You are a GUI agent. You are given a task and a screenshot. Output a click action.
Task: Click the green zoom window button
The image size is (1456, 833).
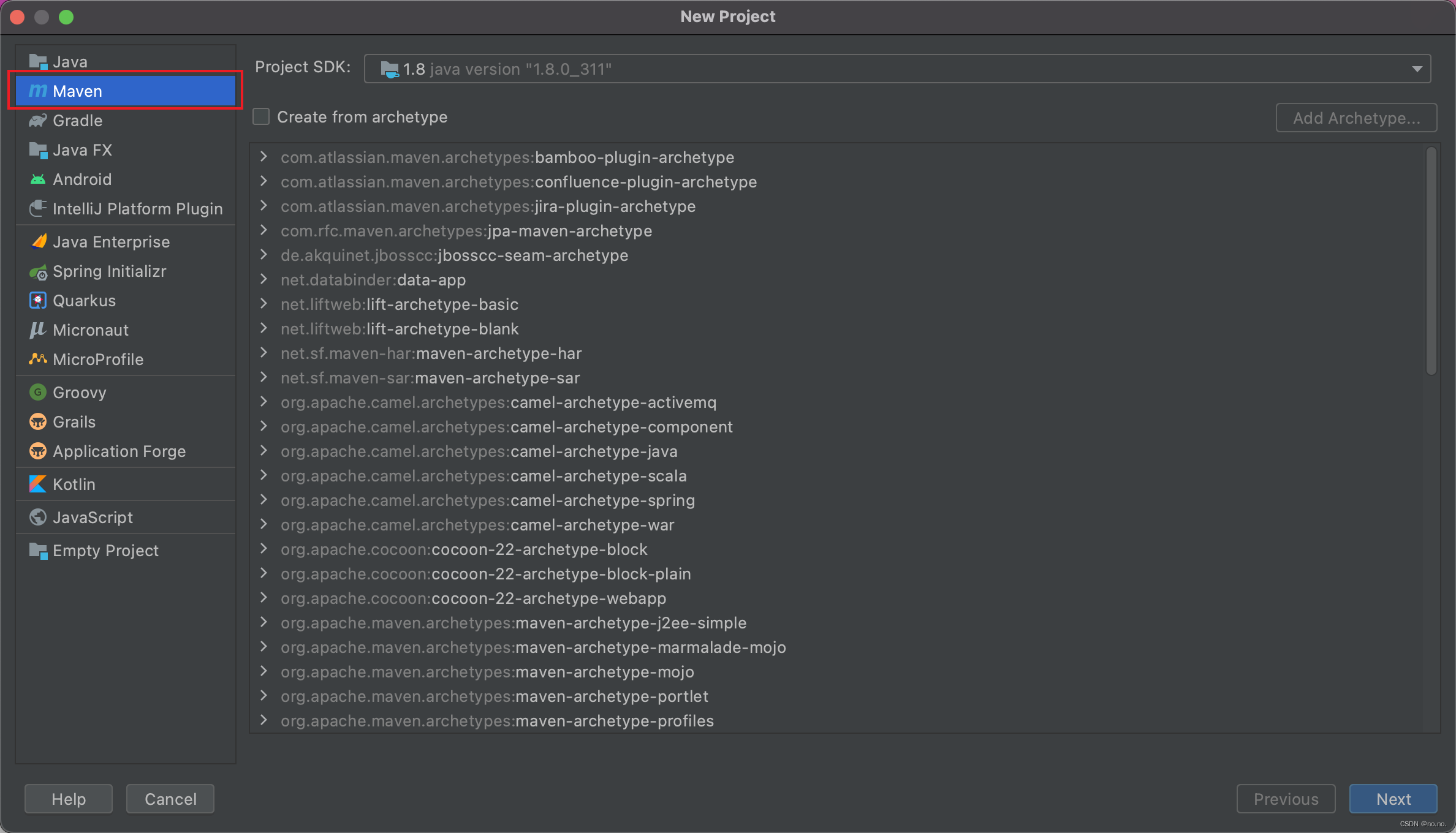pos(66,17)
